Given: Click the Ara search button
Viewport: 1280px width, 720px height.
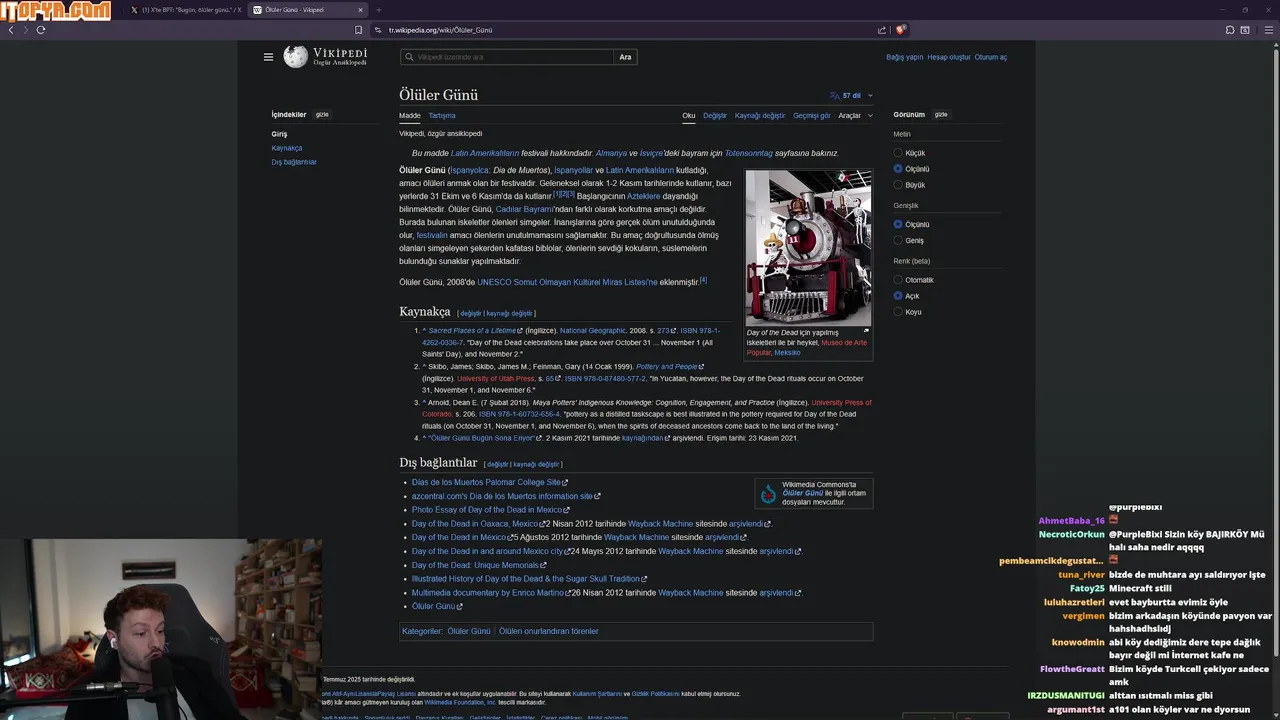Looking at the screenshot, I should point(625,57).
